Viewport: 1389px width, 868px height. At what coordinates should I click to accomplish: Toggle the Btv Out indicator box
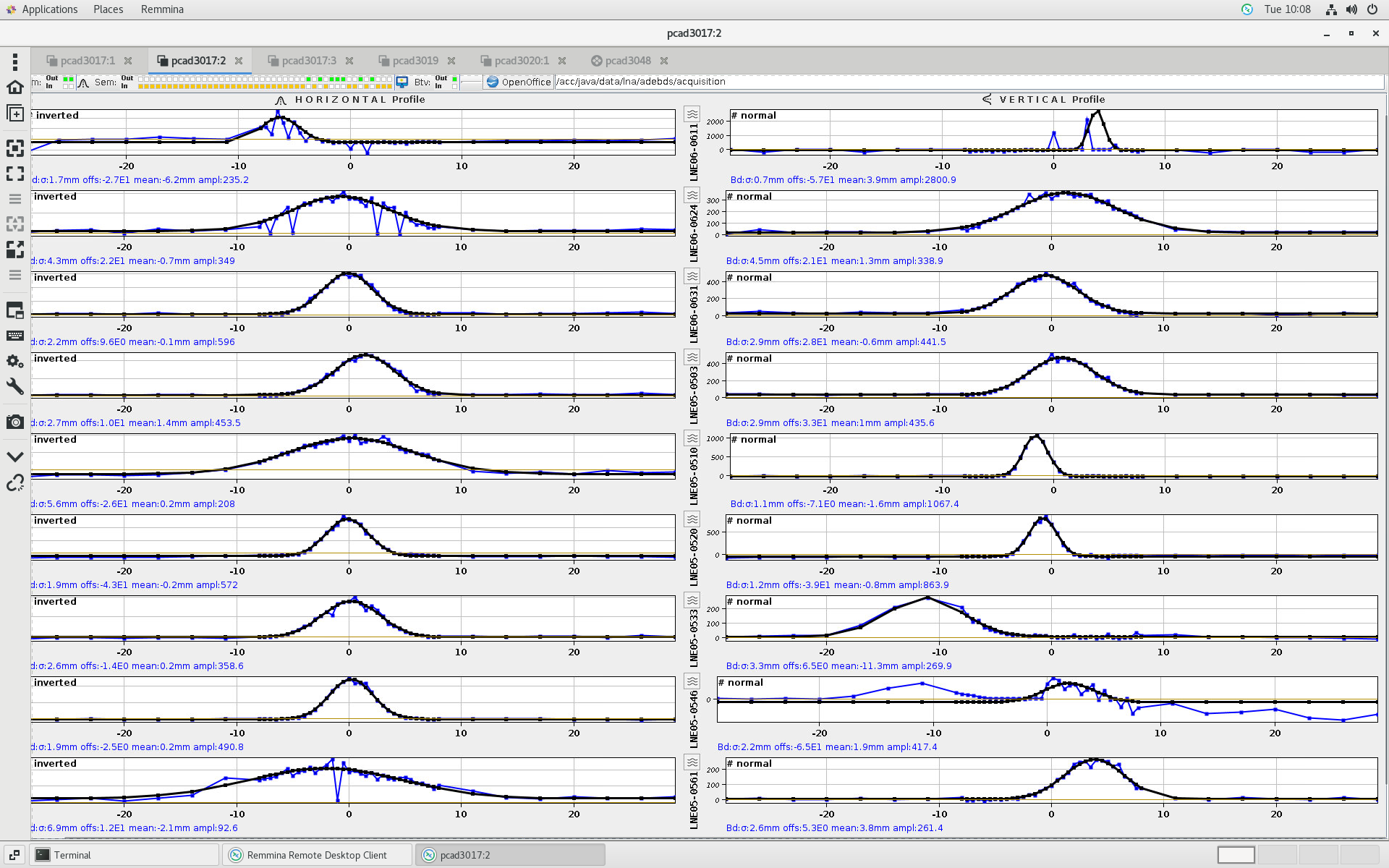point(454,78)
